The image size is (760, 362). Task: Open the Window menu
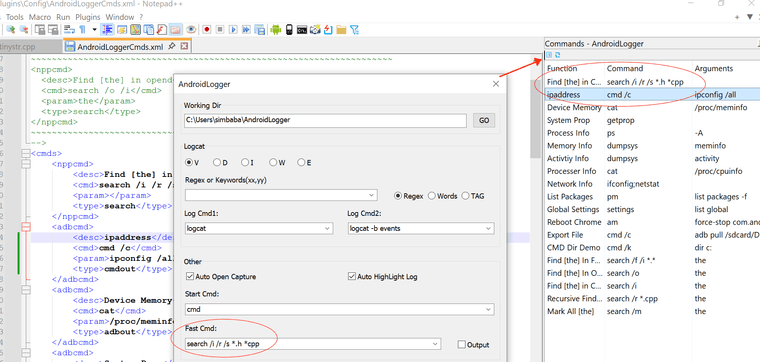tap(120, 17)
